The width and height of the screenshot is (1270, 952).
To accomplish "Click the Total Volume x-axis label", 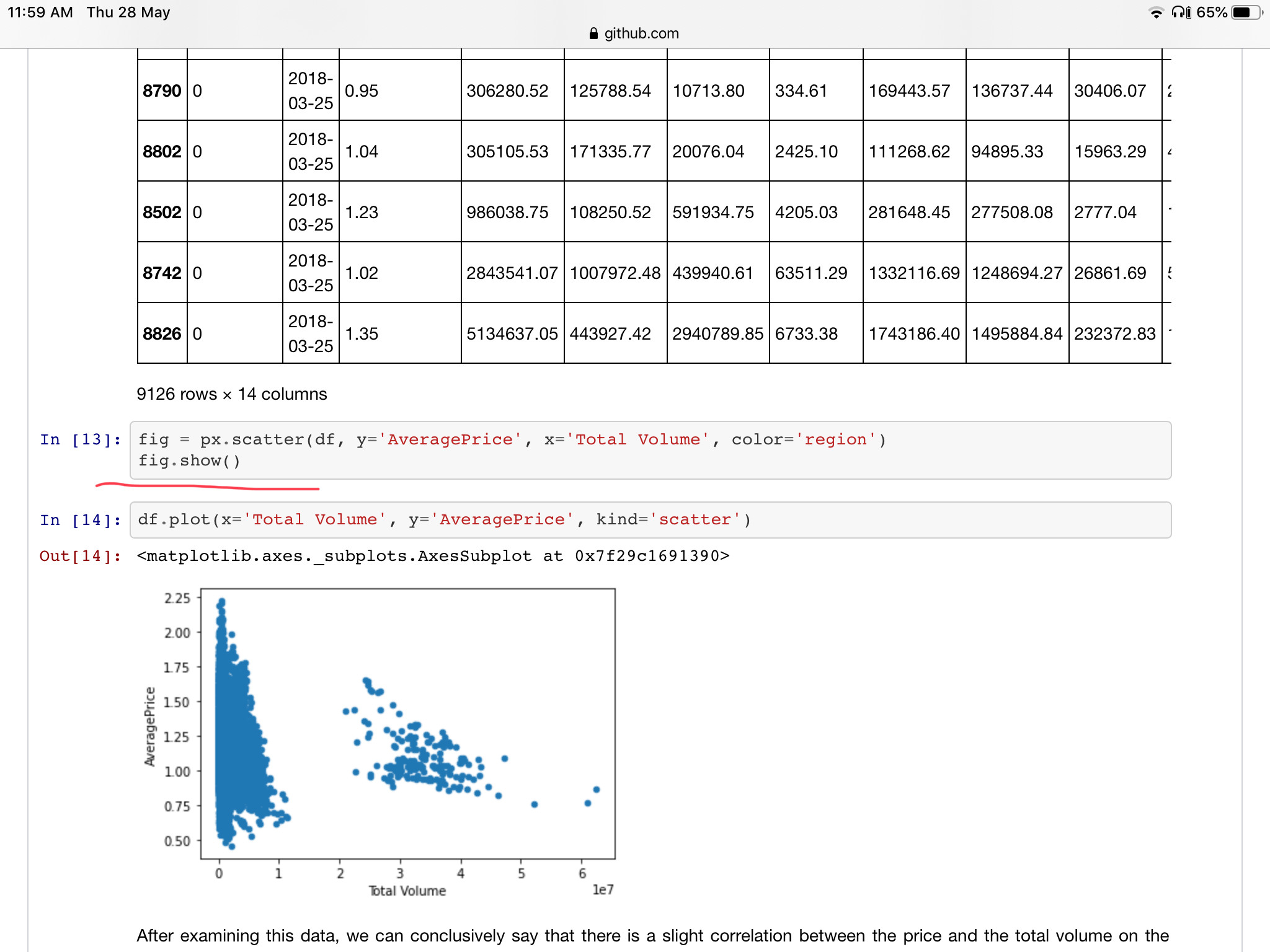I will click(x=407, y=891).
